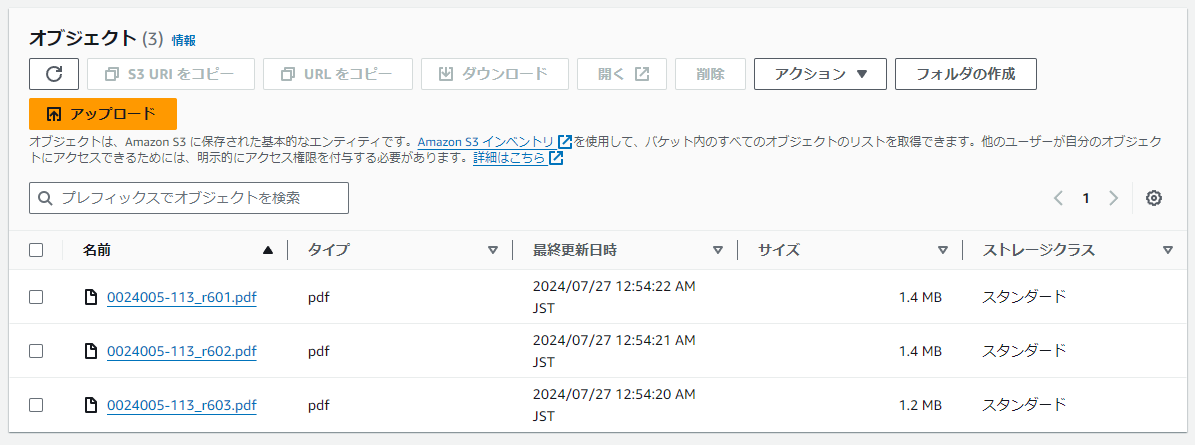
Task: Sort by サイズ column arrow
Action: [x=943, y=250]
